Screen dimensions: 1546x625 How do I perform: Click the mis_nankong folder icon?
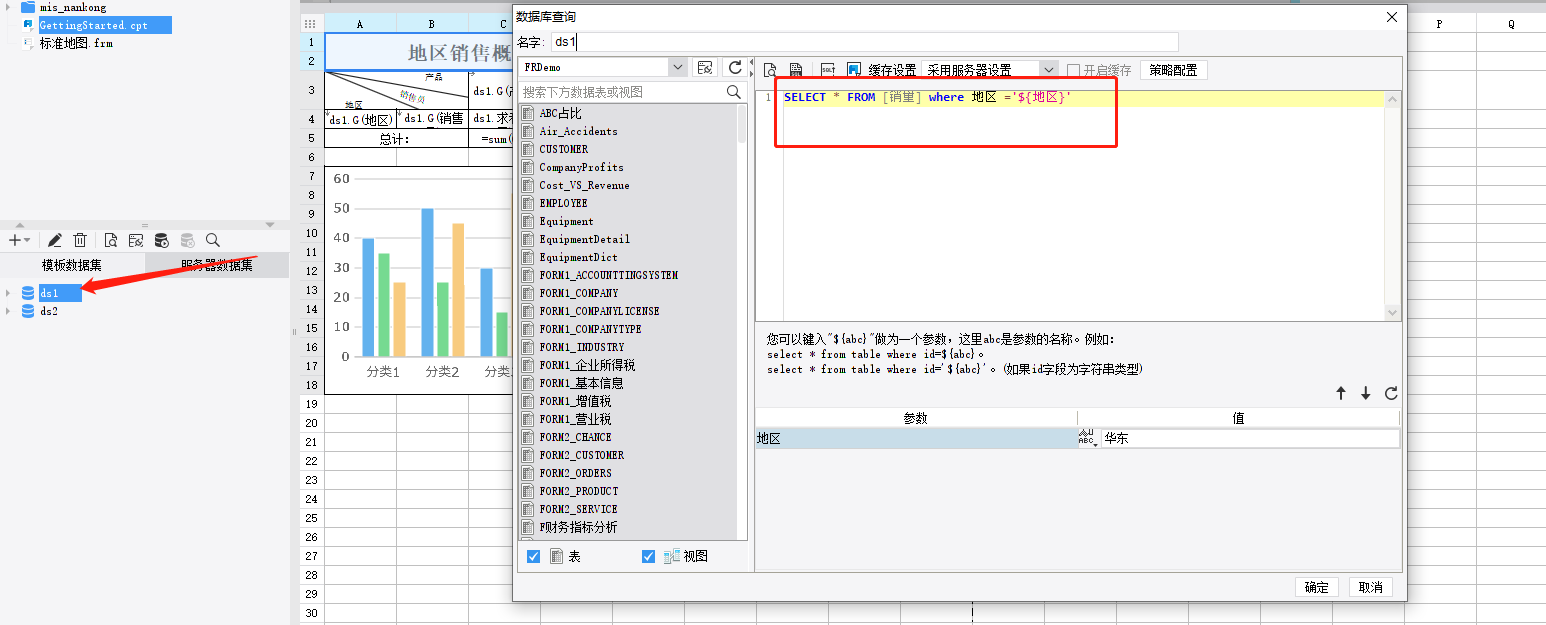[x=28, y=7]
